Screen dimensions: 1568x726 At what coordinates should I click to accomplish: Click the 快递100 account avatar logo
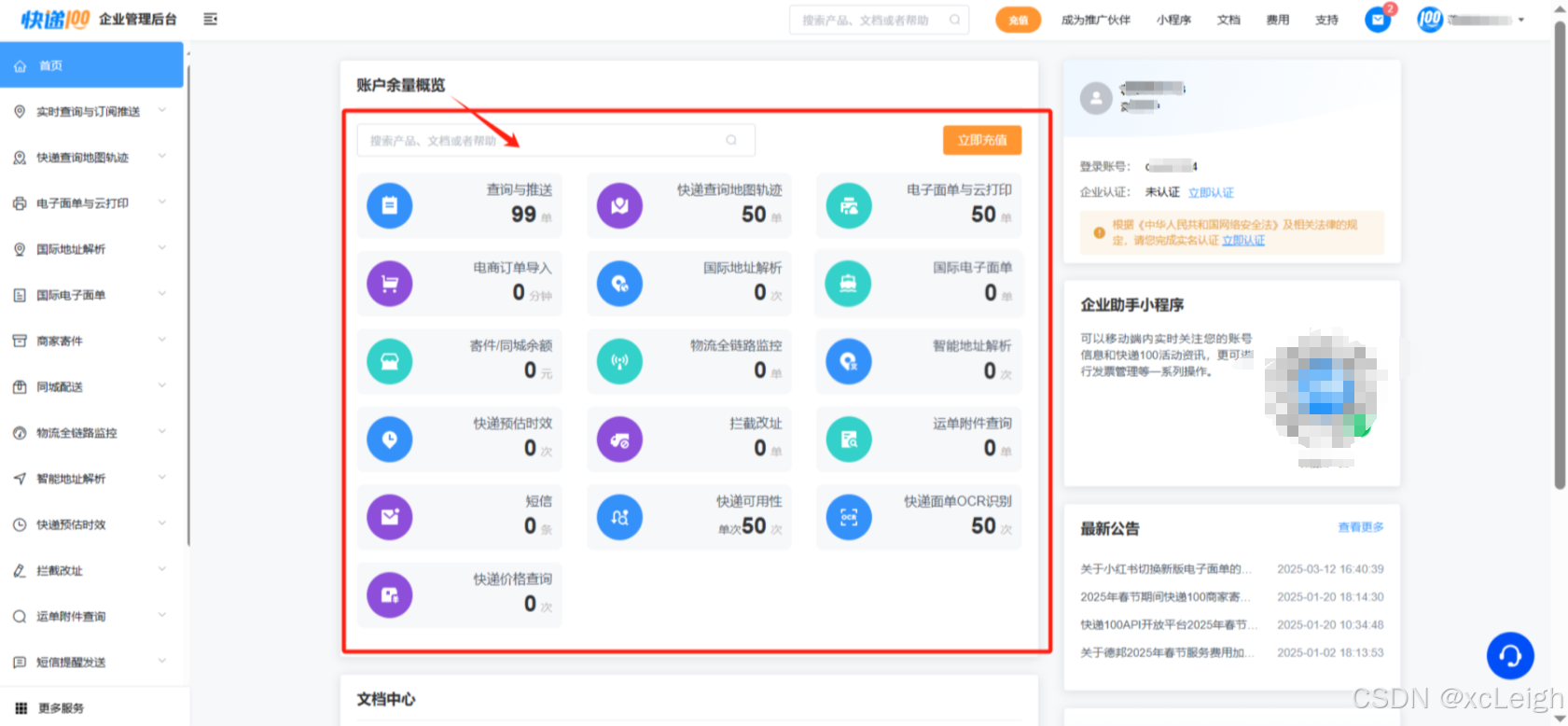pos(1430,19)
